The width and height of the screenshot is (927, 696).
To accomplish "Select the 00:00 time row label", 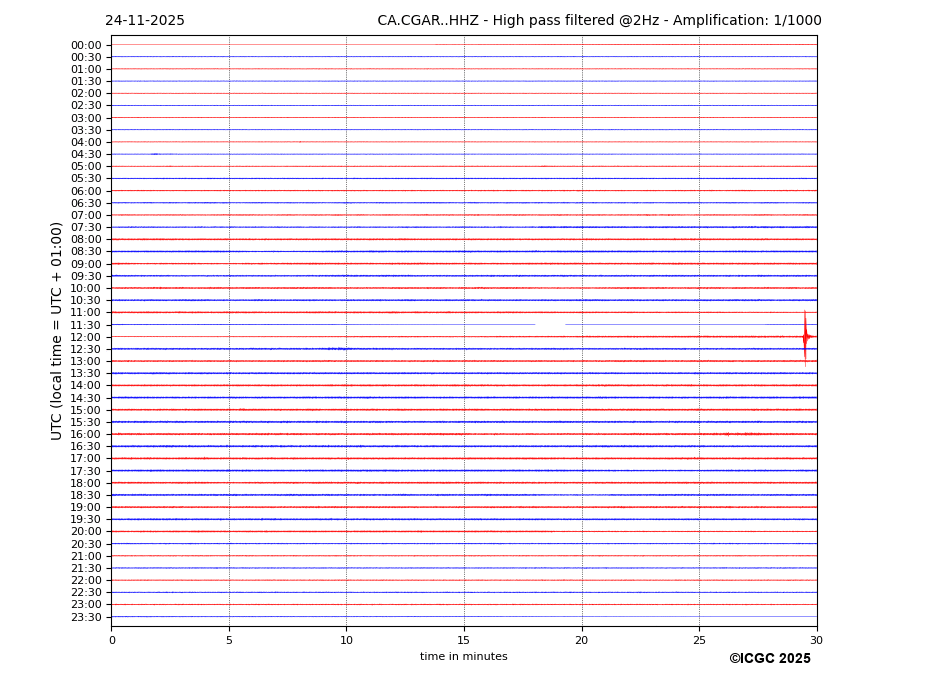I will tap(86, 45).
